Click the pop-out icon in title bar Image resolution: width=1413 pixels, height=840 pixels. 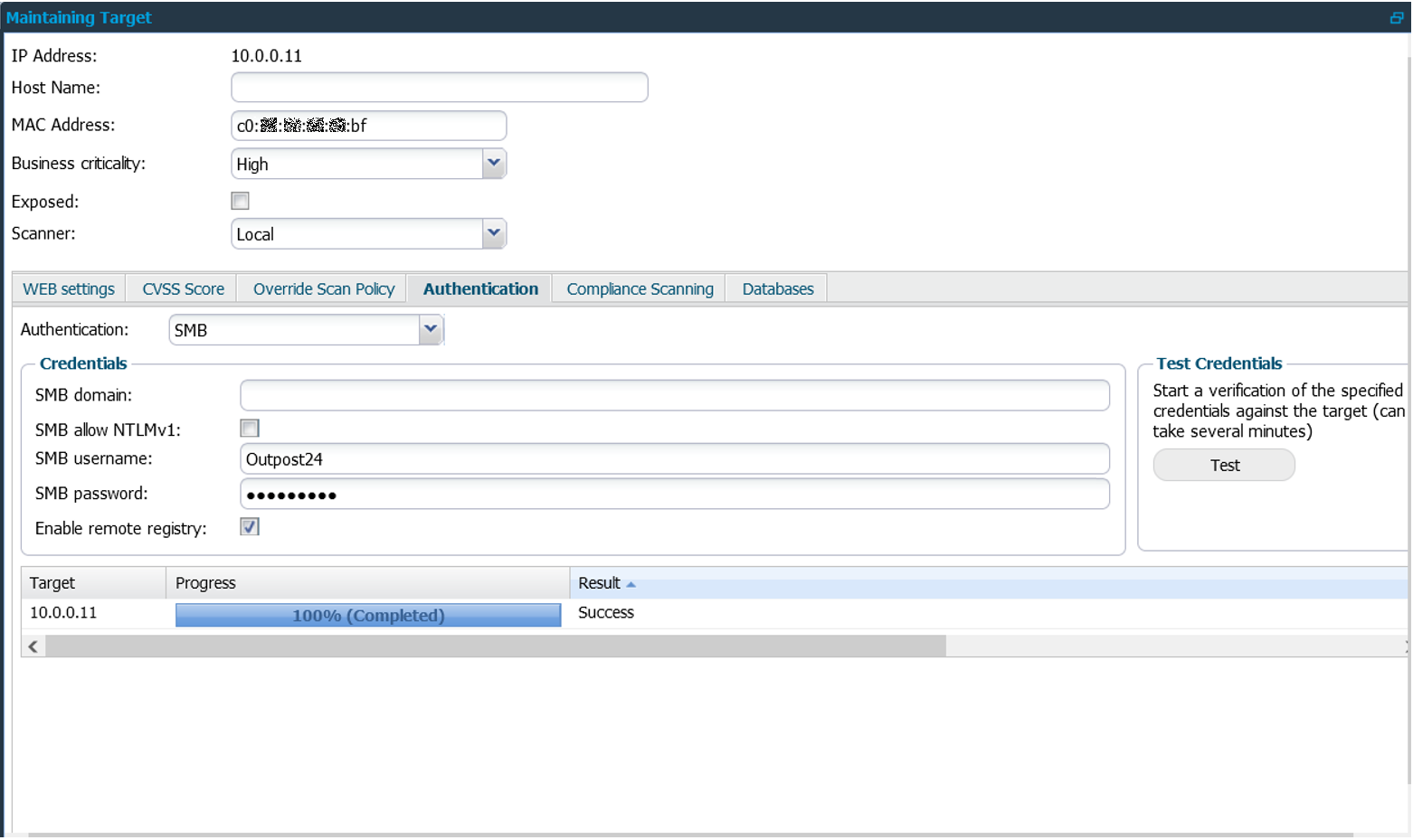click(x=1399, y=17)
